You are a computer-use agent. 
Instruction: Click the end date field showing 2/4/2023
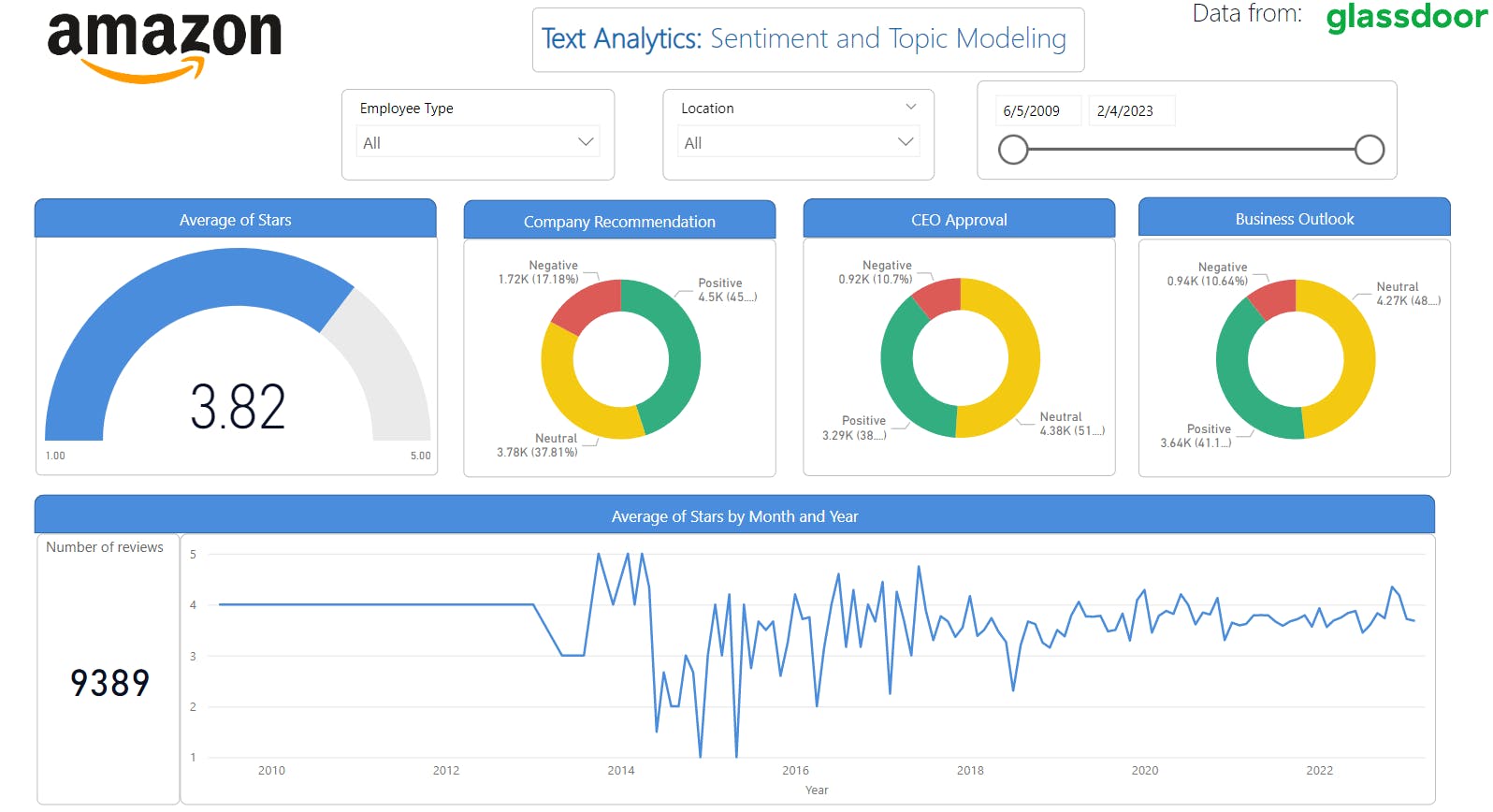(1131, 110)
